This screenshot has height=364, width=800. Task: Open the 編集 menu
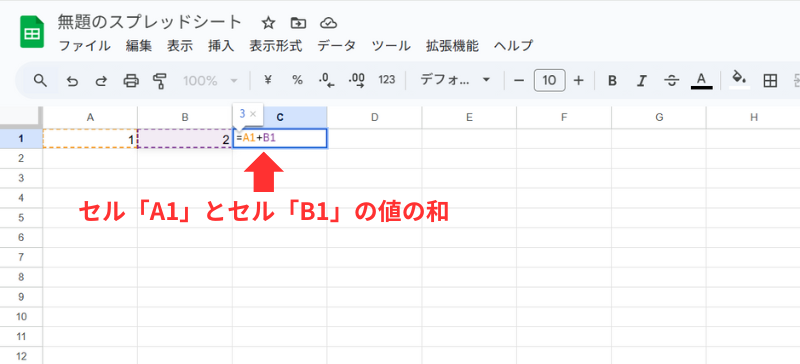[x=139, y=46]
